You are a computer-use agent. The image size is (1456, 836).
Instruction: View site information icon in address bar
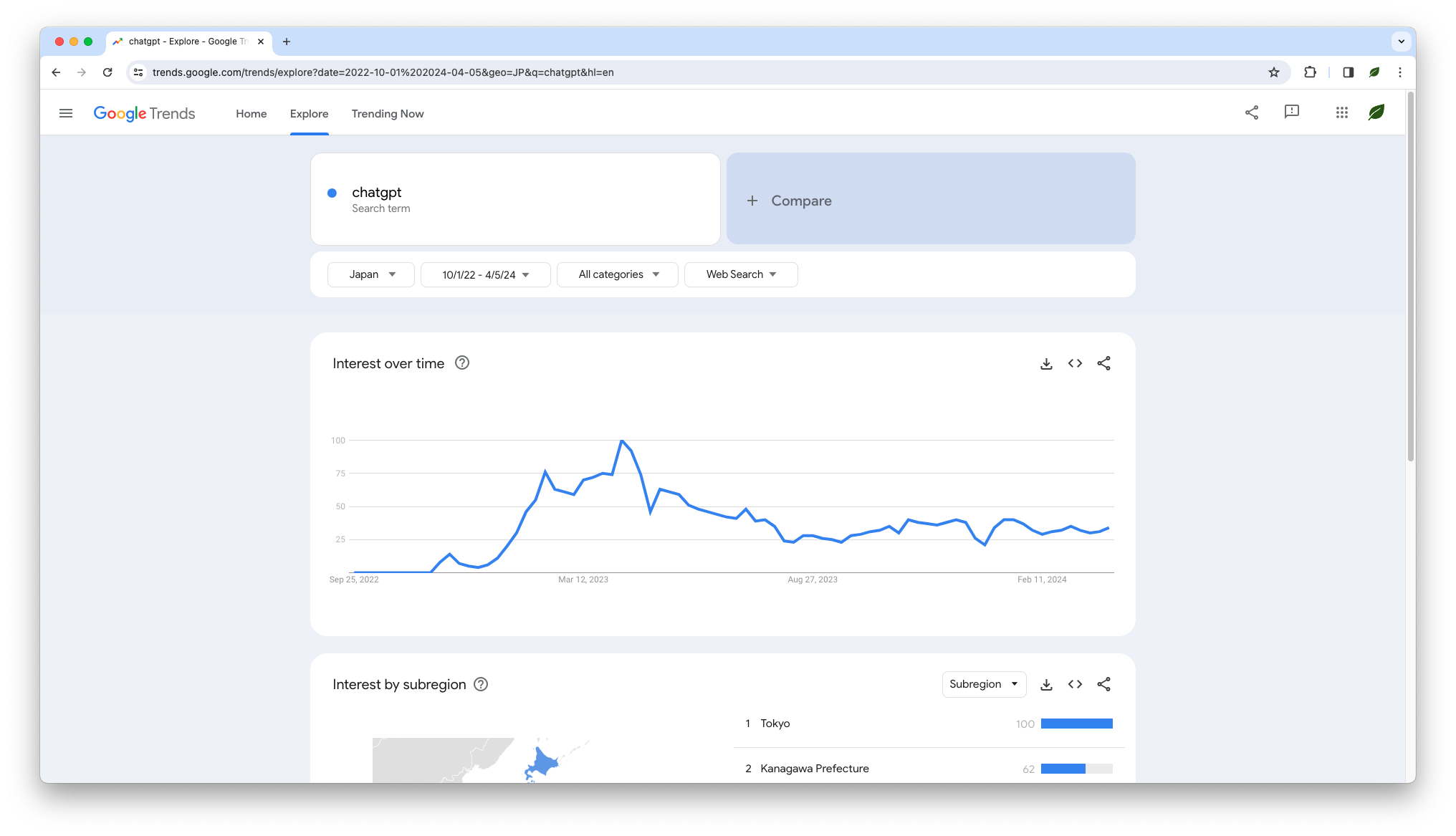(139, 72)
